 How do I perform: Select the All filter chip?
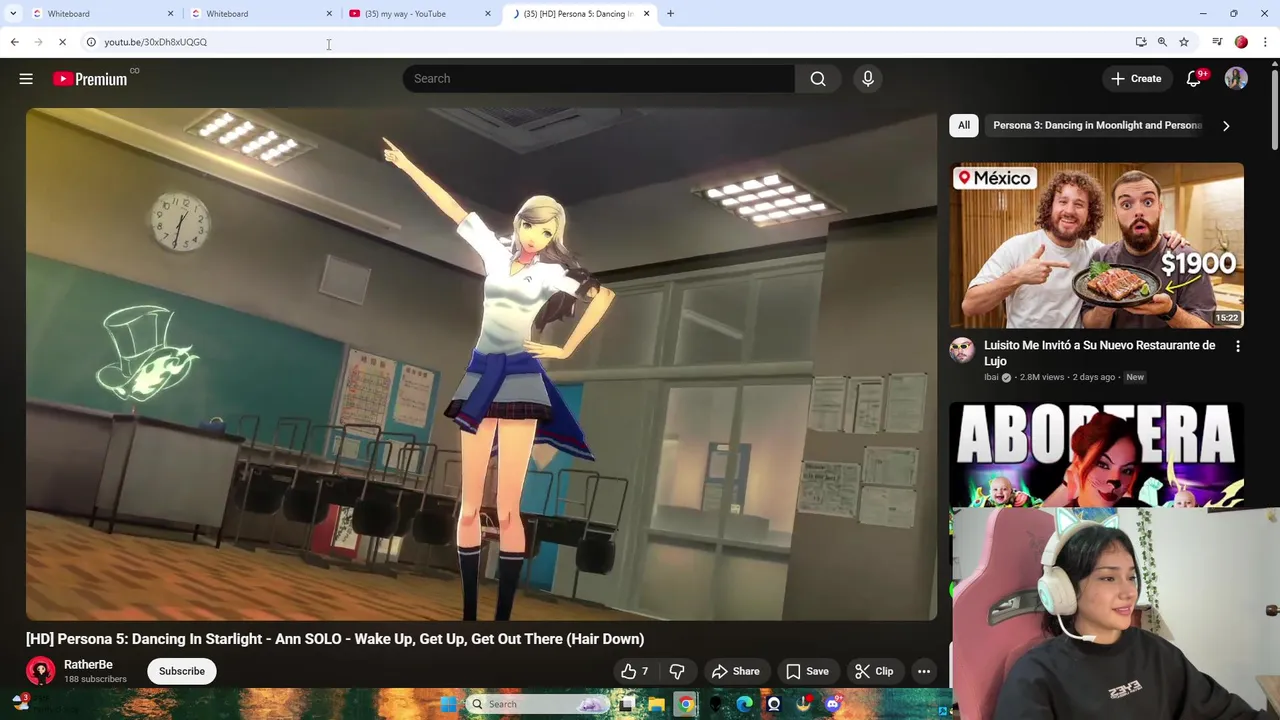click(x=964, y=125)
